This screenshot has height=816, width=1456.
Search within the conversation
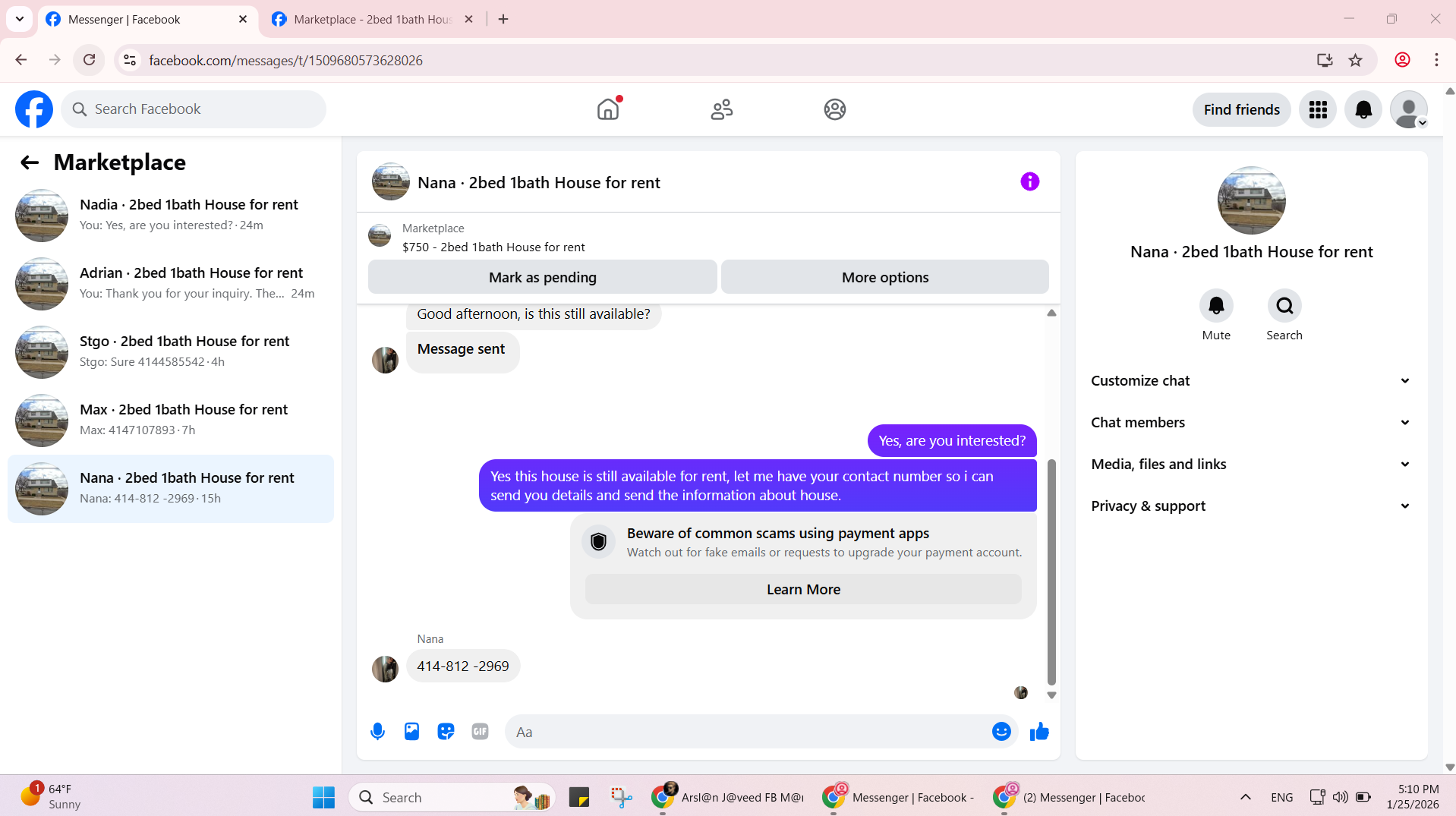click(x=1284, y=306)
